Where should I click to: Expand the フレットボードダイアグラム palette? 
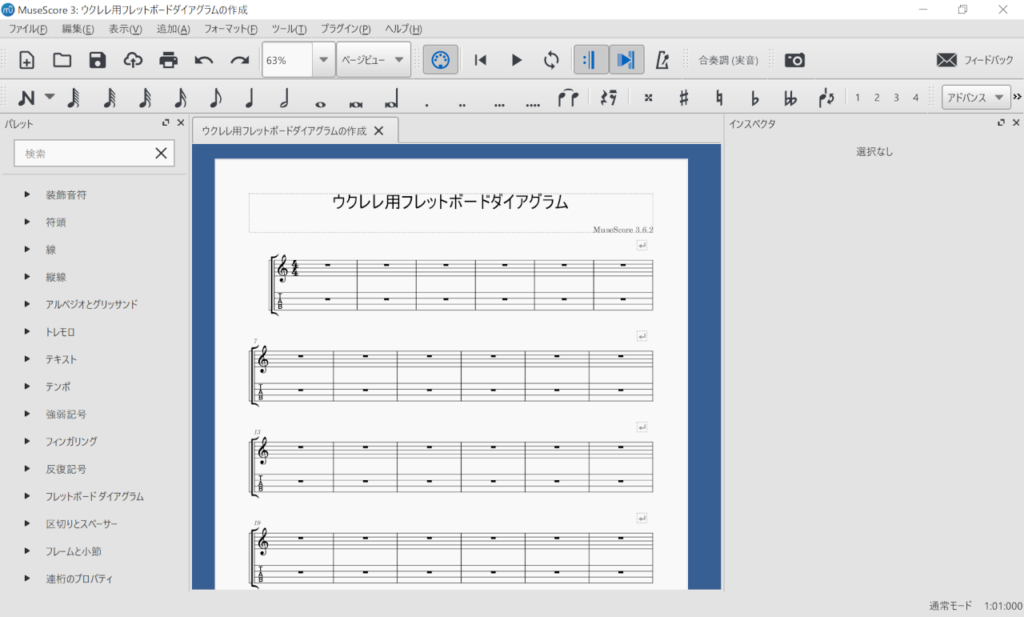[x=95, y=496]
